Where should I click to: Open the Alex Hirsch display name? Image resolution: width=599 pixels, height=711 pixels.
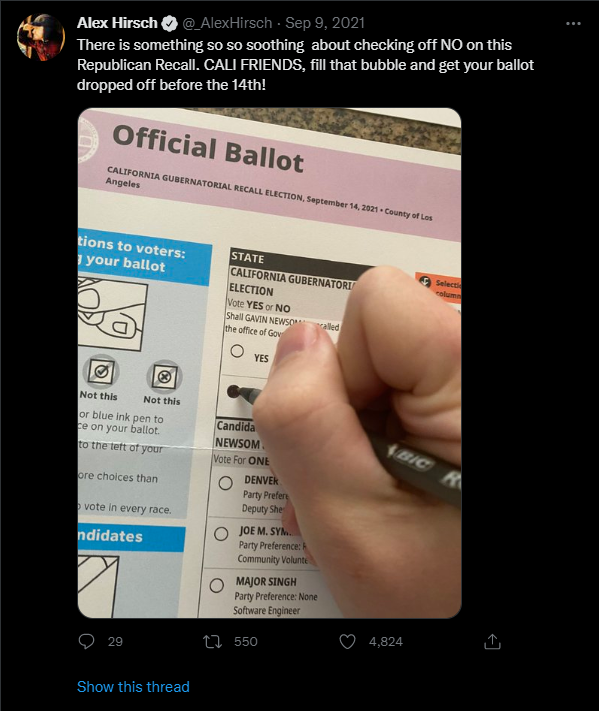coord(117,23)
